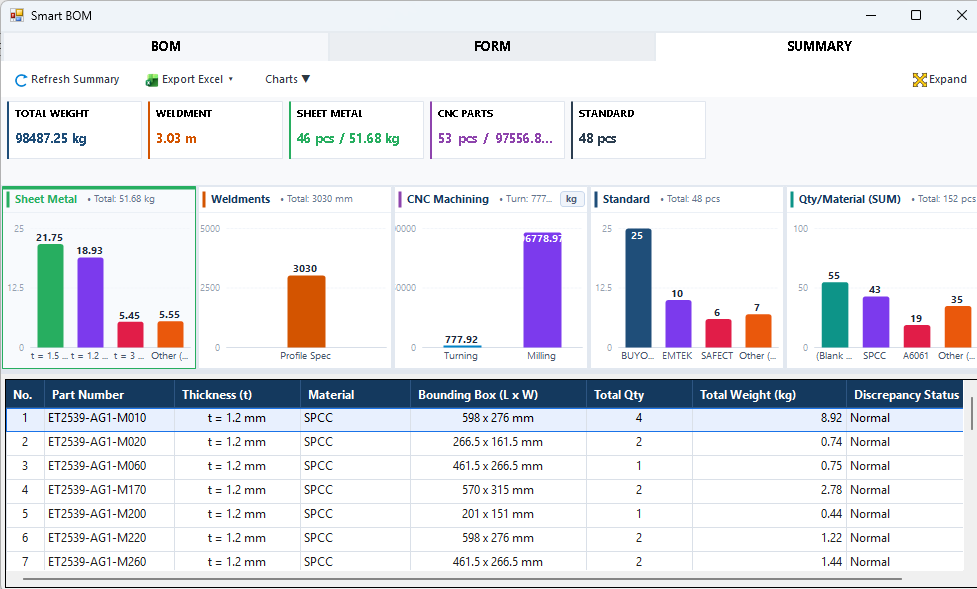This screenshot has width=977, height=589.
Task: Select the TOTAL WEIGHT summary card
Action: tap(74, 130)
